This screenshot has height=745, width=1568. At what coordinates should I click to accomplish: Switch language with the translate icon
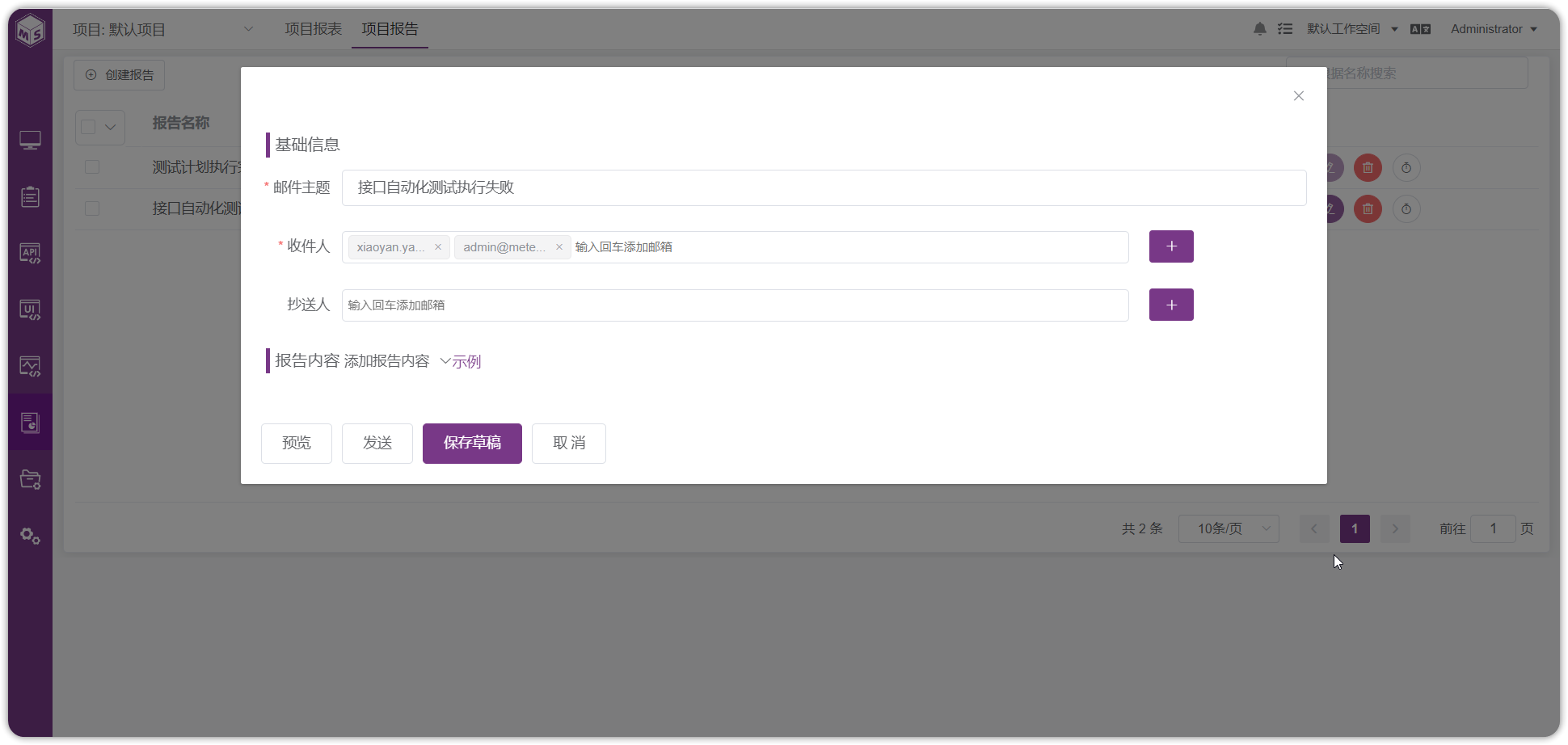[x=1420, y=29]
